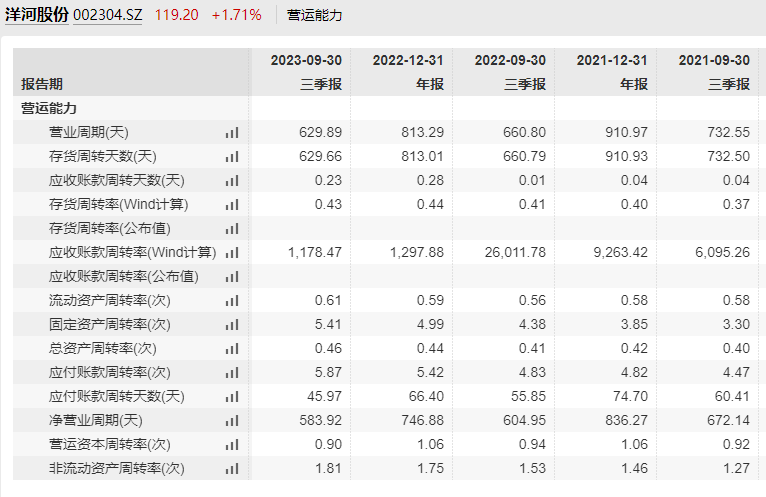Click the 存货周转率(公布值) row label
Image resolution: width=766 pixels, height=497 pixels.
(x=110, y=228)
